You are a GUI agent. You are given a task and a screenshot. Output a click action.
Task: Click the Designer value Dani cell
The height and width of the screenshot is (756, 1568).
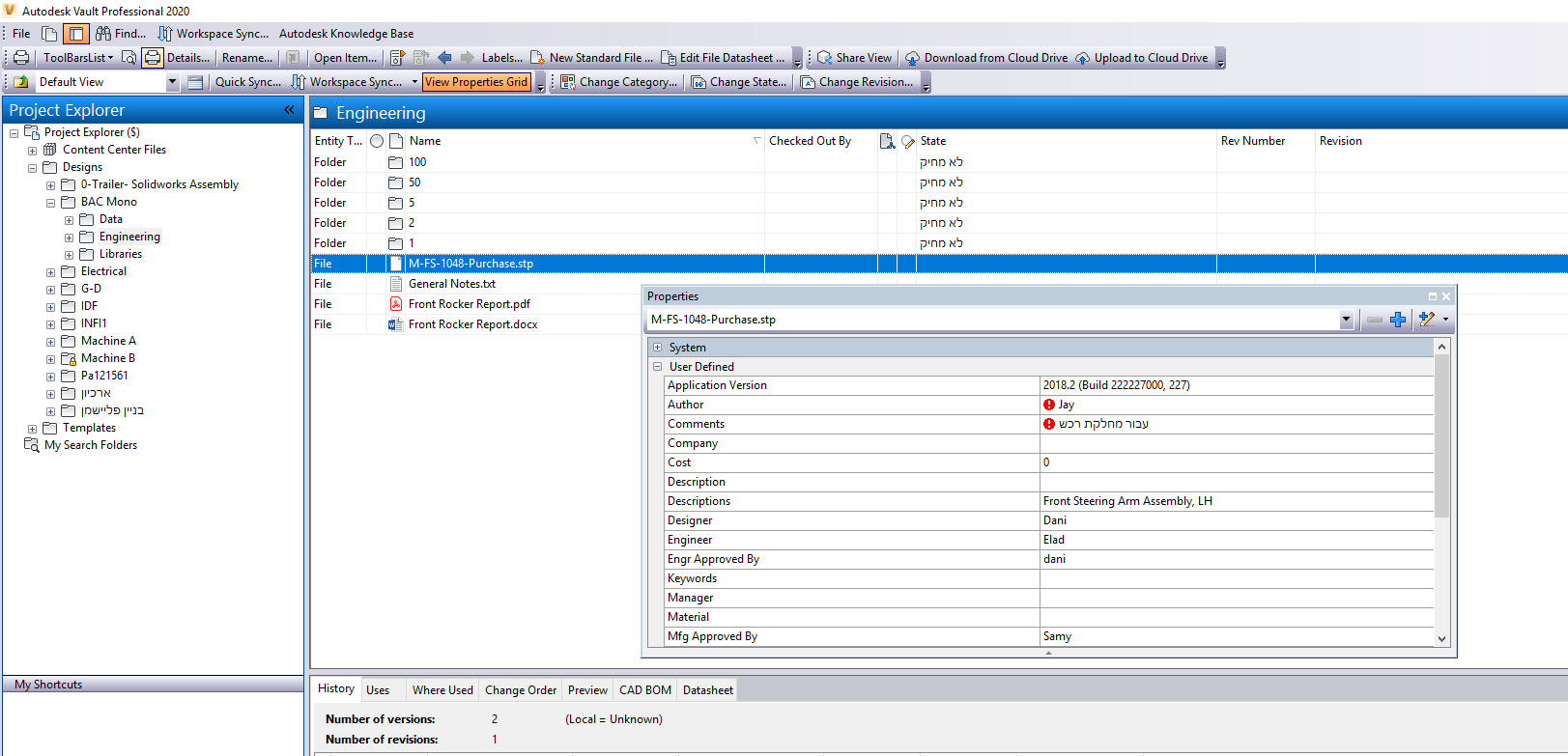tap(1237, 520)
